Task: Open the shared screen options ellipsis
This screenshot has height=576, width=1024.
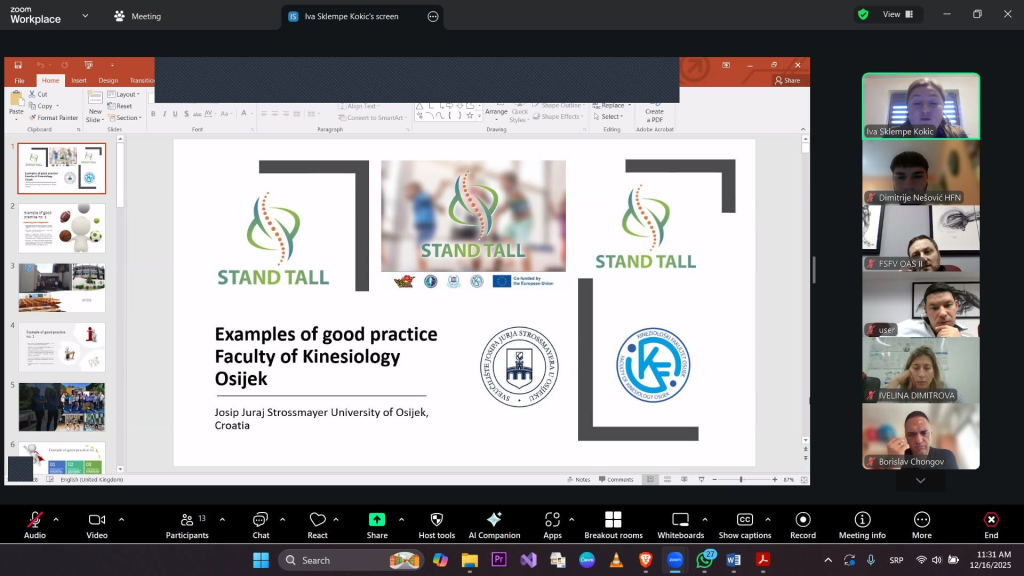Action: click(x=433, y=16)
